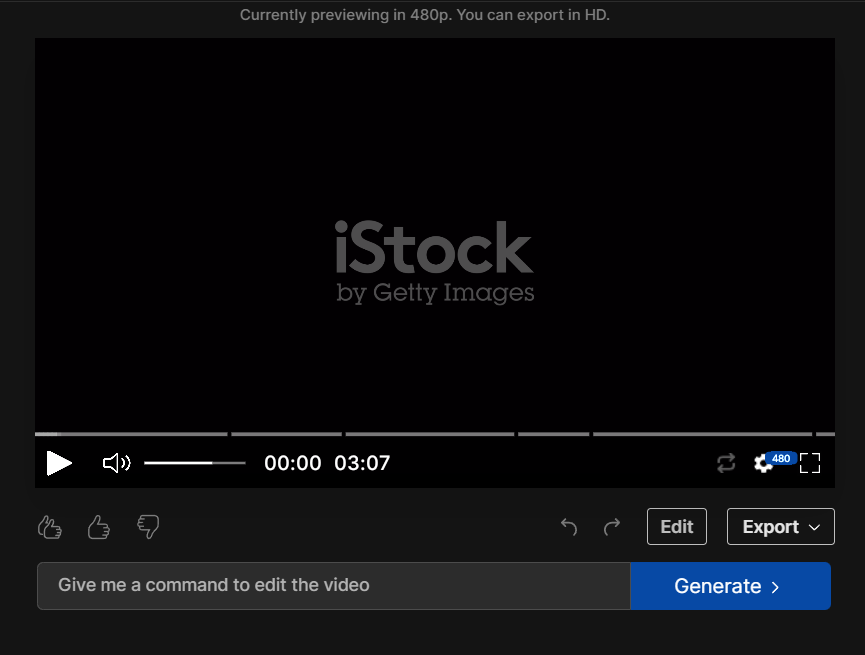Viewport: 865px width, 655px height.
Task: Undo the last edit
Action: [x=569, y=527]
